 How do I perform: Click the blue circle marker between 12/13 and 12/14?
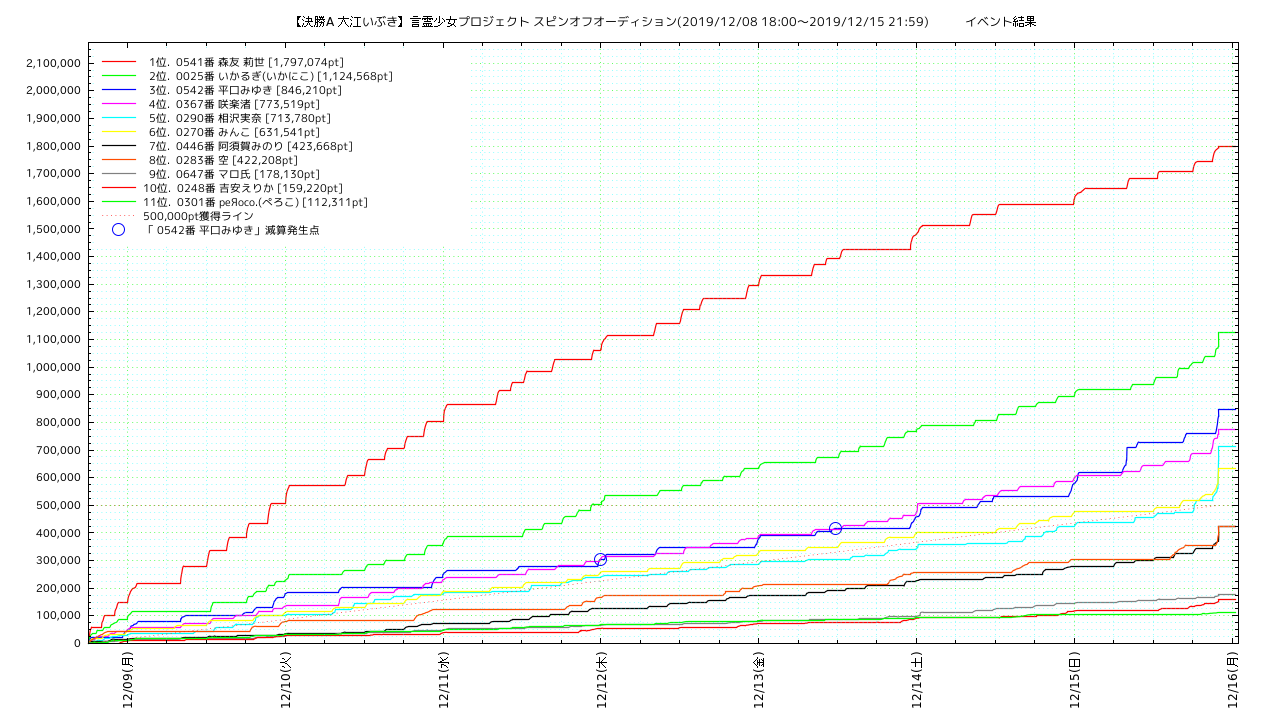(x=836, y=529)
